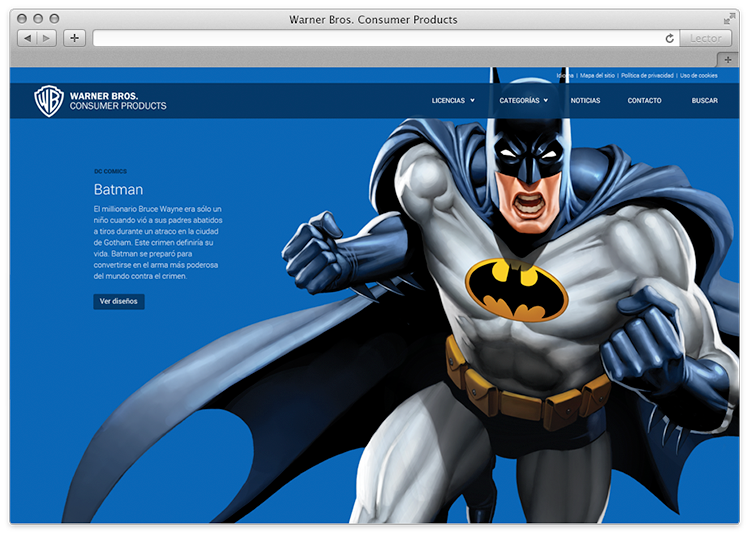Open the Política de privacidad link
750x538 pixels.
[x=648, y=75]
